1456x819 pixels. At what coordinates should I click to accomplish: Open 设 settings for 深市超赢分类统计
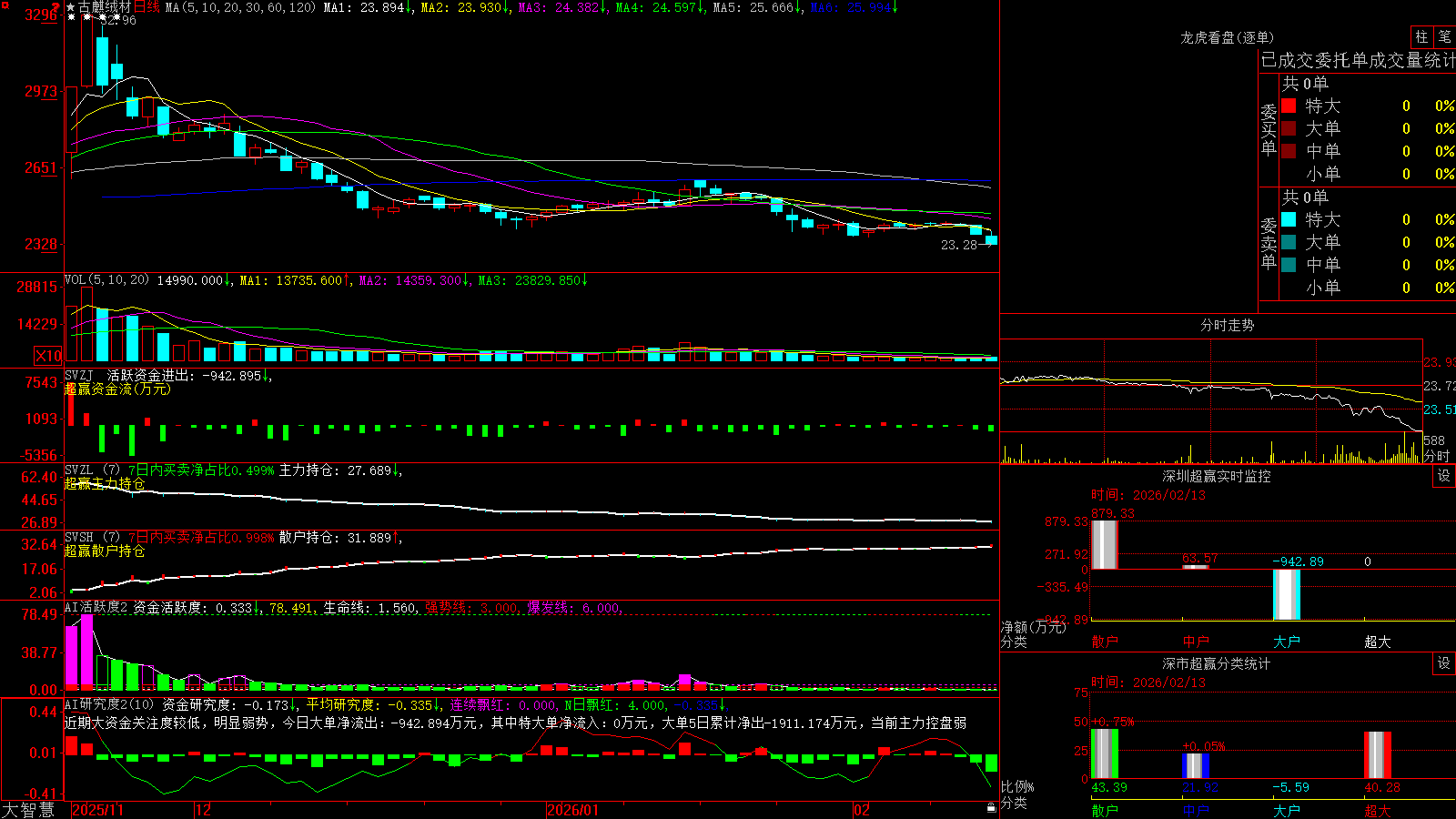(x=1444, y=663)
